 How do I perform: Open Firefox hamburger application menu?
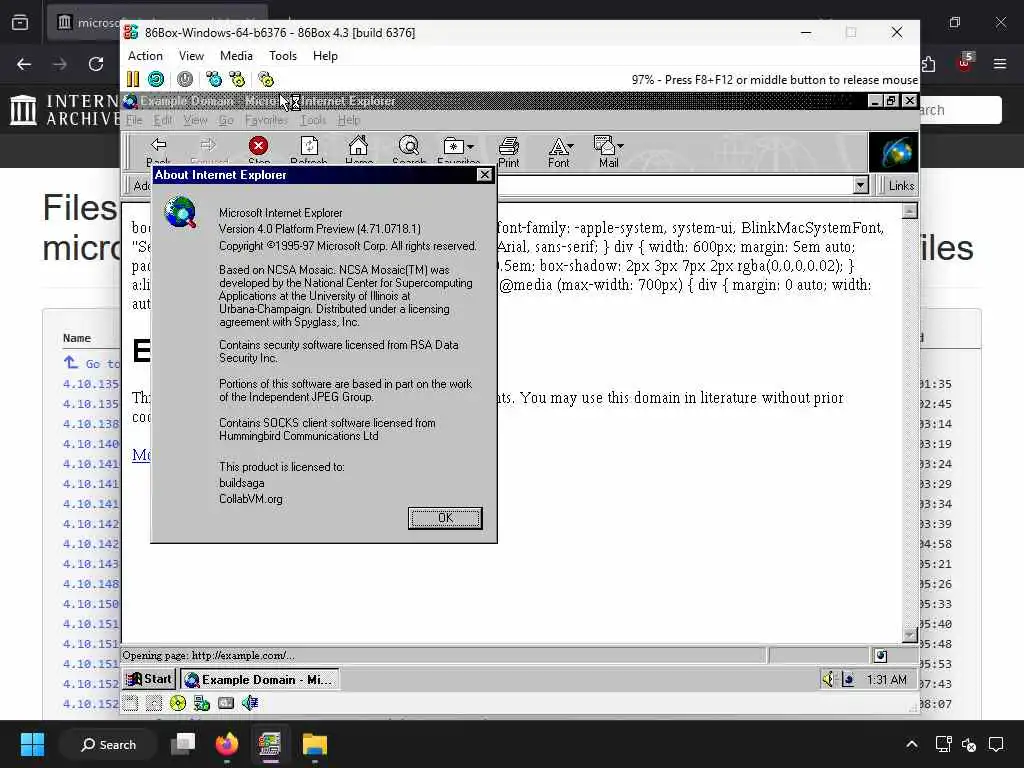(1000, 64)
